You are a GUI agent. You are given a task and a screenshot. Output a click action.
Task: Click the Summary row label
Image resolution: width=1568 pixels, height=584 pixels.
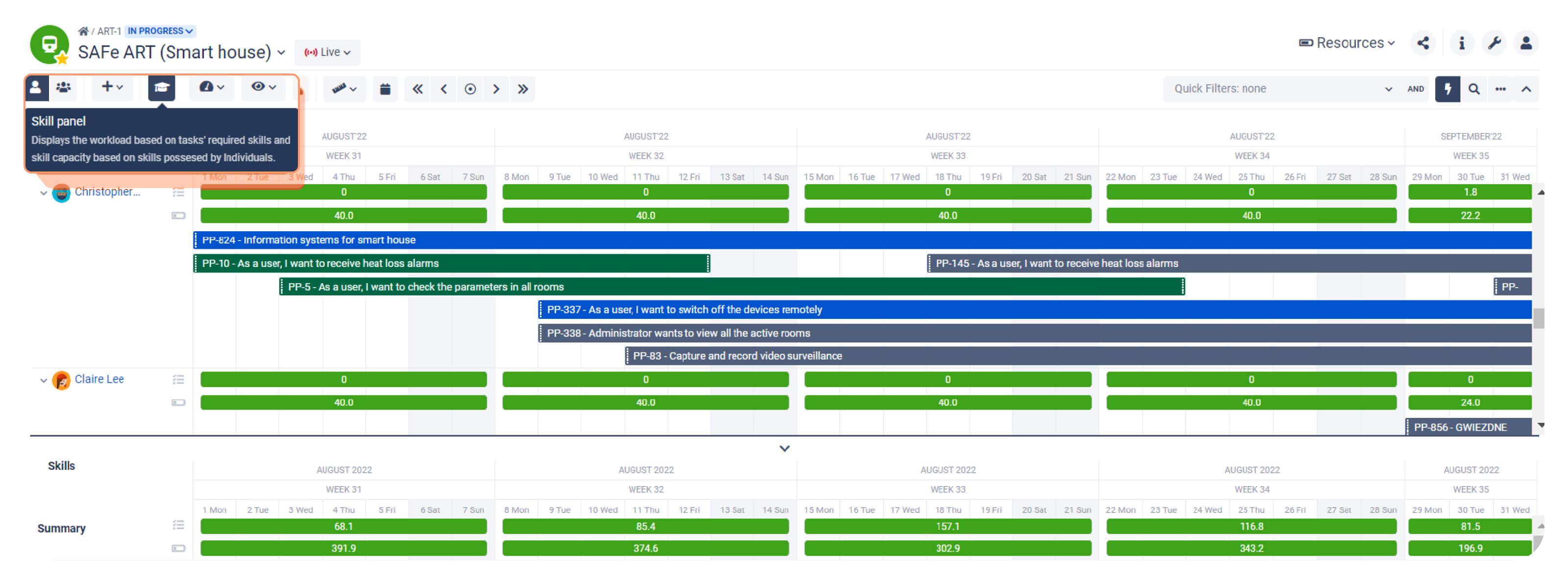[61, 529]
